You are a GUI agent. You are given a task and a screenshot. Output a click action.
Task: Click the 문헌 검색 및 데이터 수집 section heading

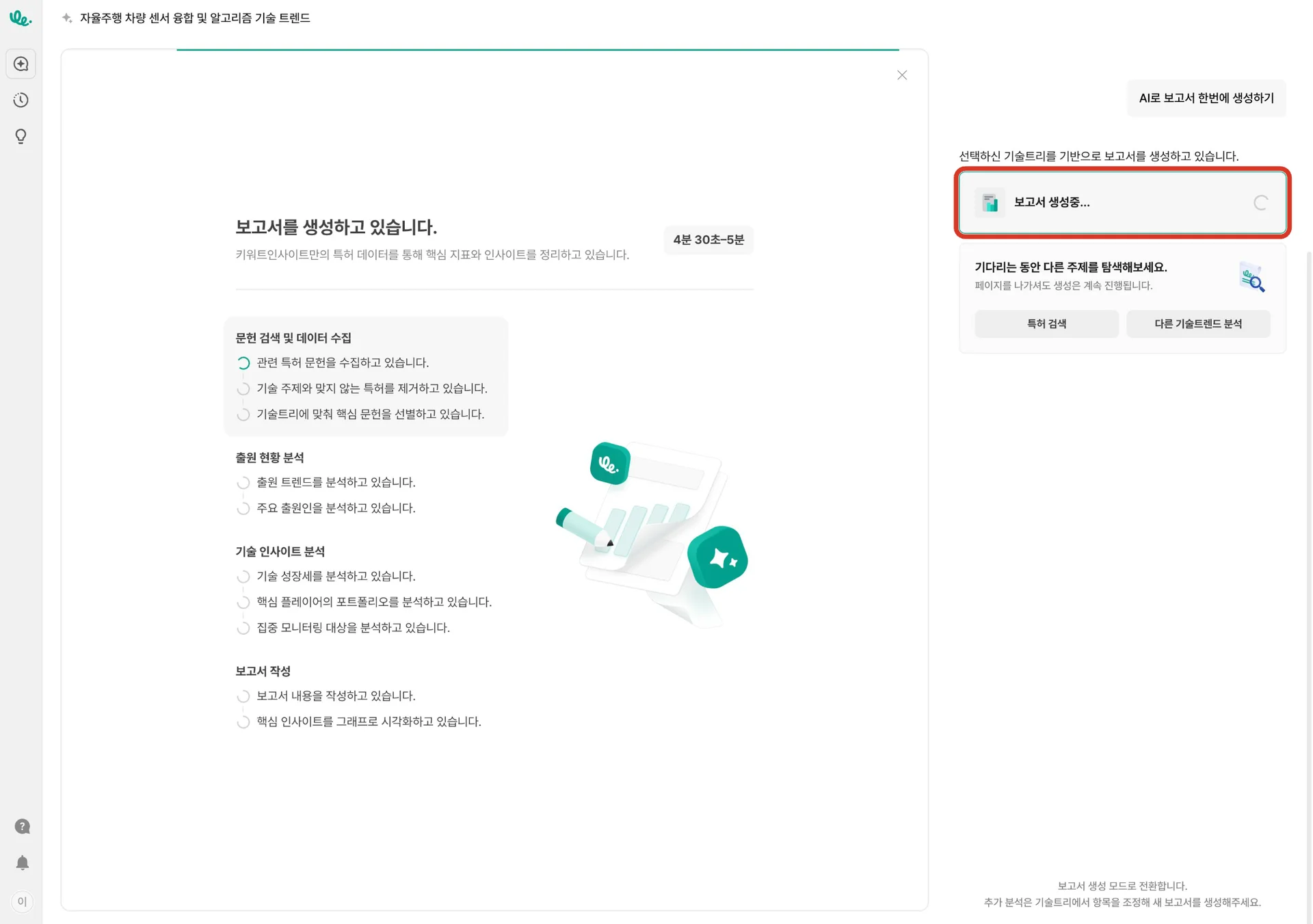click(x=293, y=338)
